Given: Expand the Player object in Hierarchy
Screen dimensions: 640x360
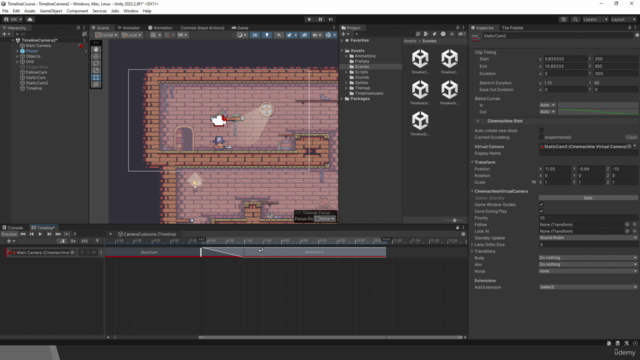Looking at the screenshot, I should (x=18, y=51).
